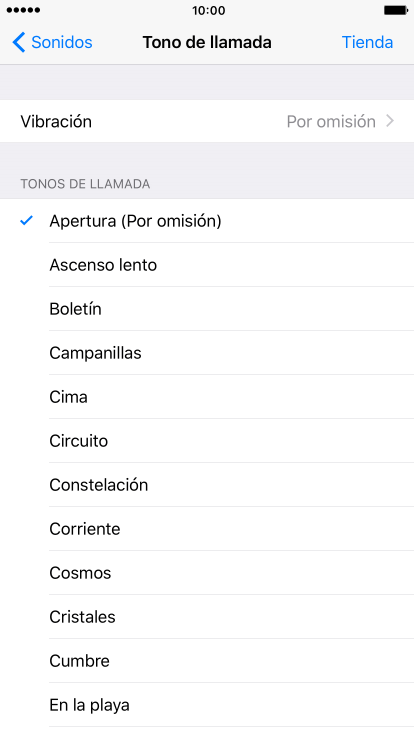Go back to Sonidos settings

52,42
